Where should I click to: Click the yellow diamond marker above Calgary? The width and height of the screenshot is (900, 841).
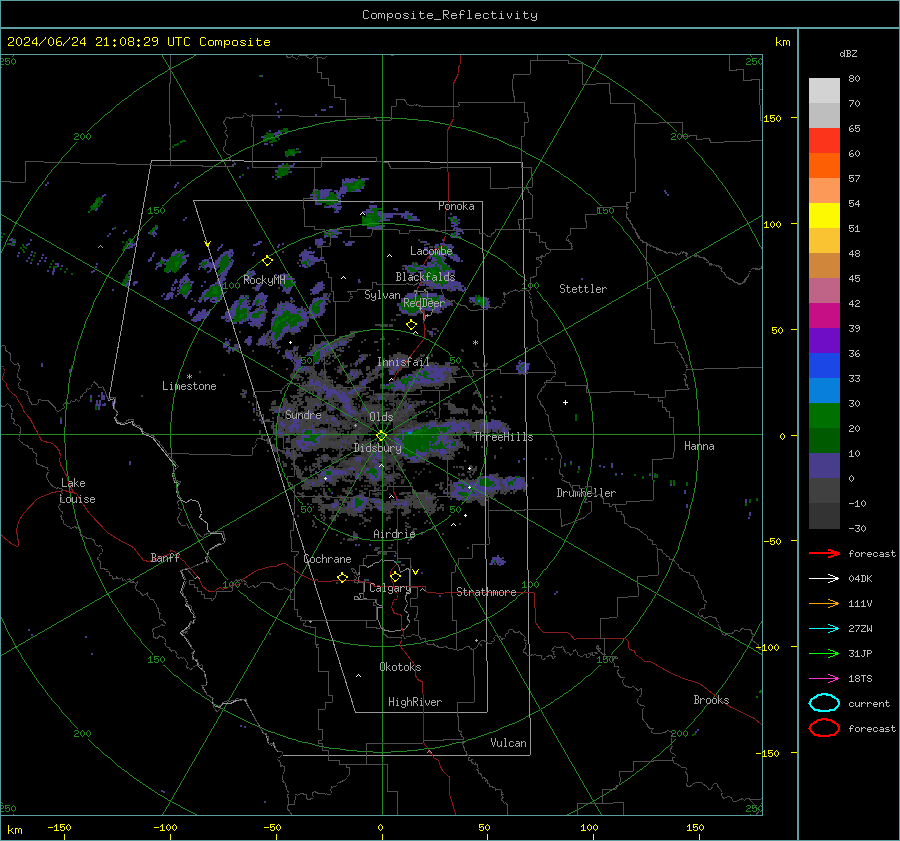tap(395, 576)
